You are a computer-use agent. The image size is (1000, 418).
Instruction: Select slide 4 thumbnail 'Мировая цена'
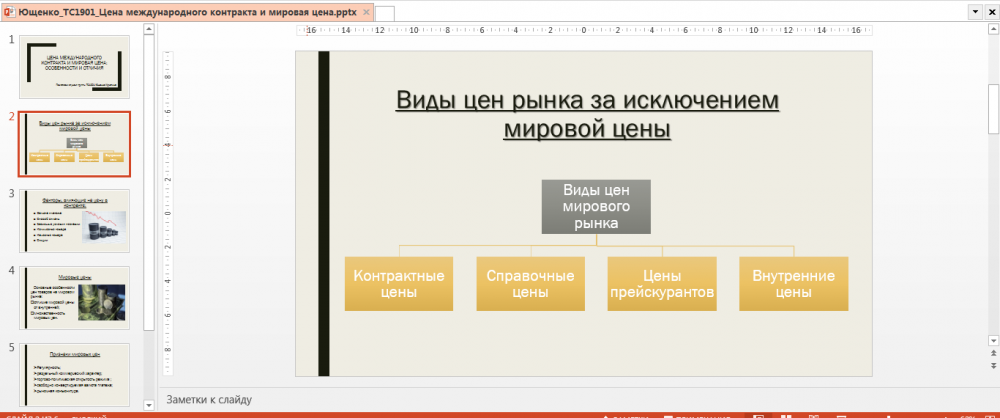(76, 297)
